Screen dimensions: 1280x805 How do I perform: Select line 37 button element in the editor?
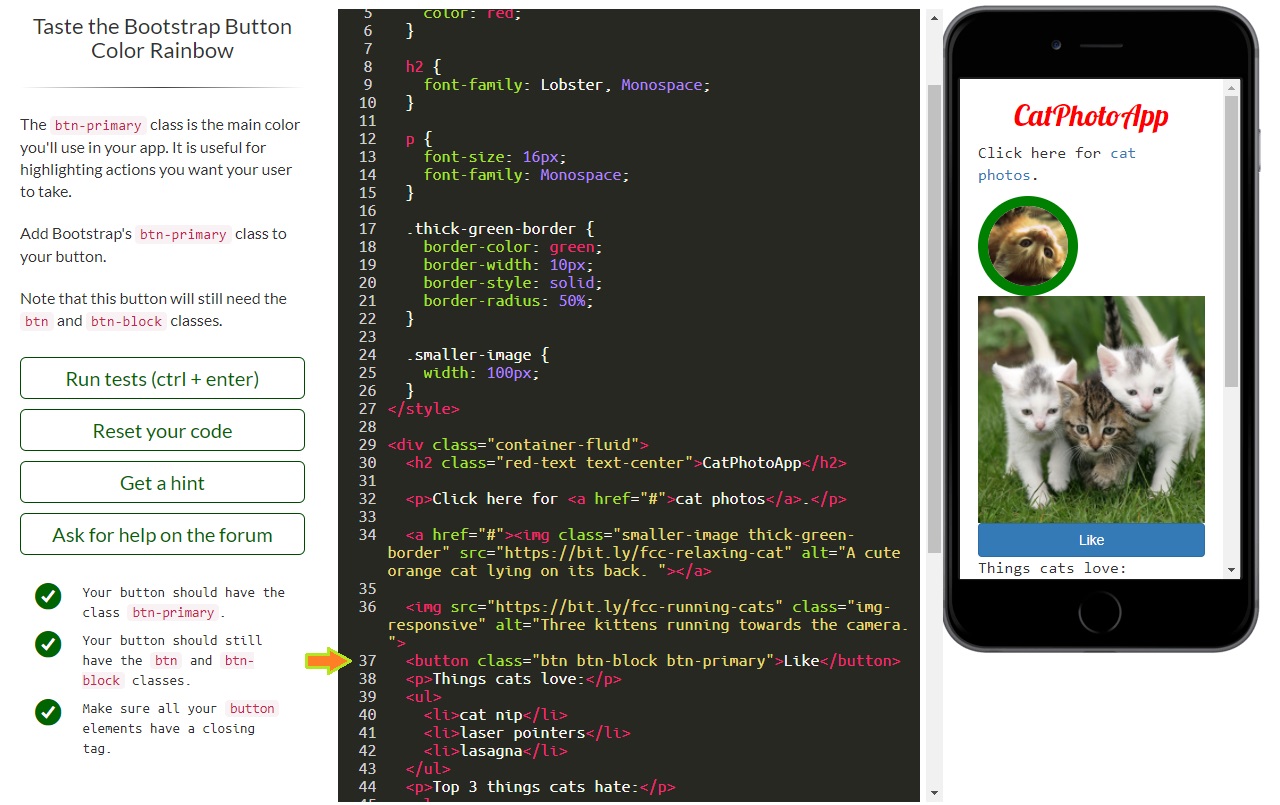coord(650,661)
